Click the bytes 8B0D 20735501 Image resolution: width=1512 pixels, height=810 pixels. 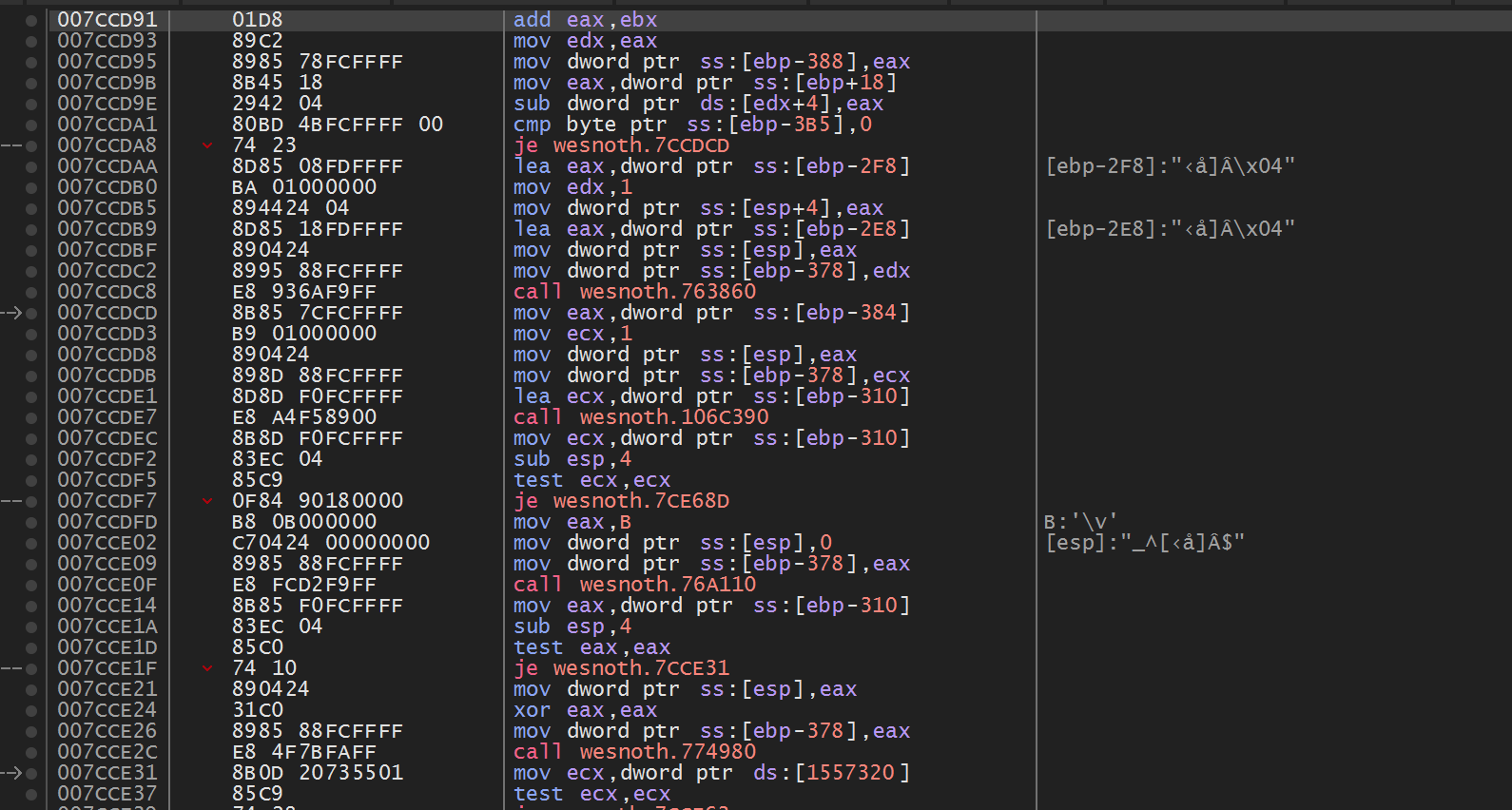(318, 773)
